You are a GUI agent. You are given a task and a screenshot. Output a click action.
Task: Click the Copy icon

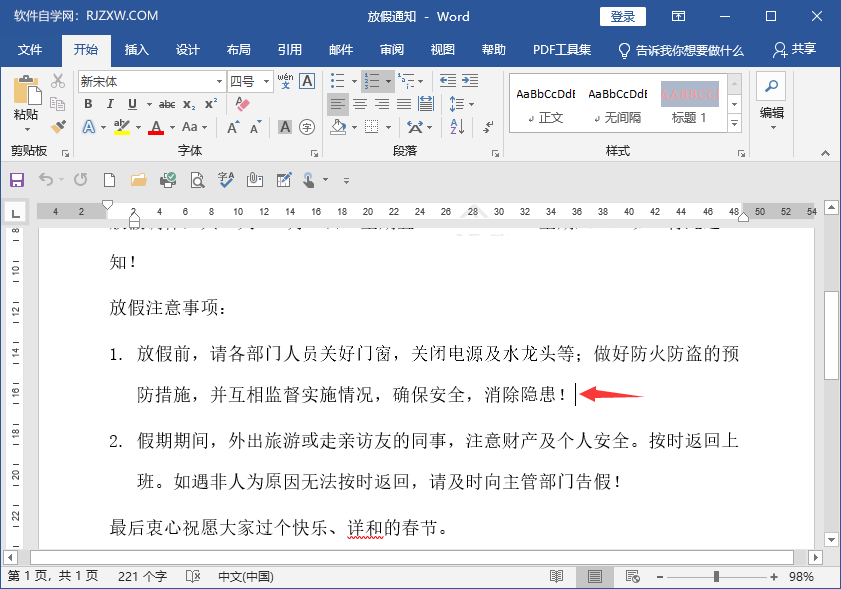tap(58, 104)
